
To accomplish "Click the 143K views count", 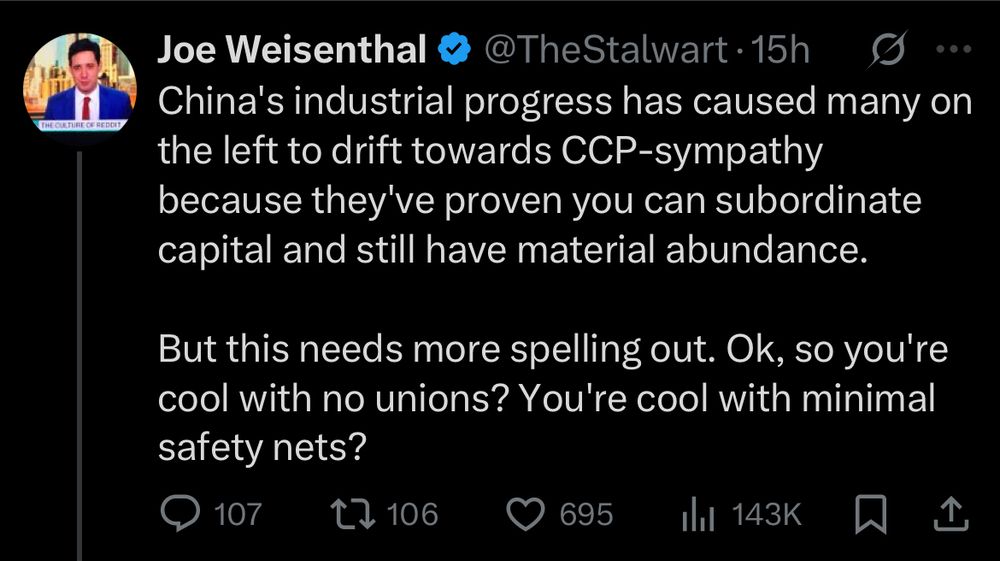I will coord(767,515).
